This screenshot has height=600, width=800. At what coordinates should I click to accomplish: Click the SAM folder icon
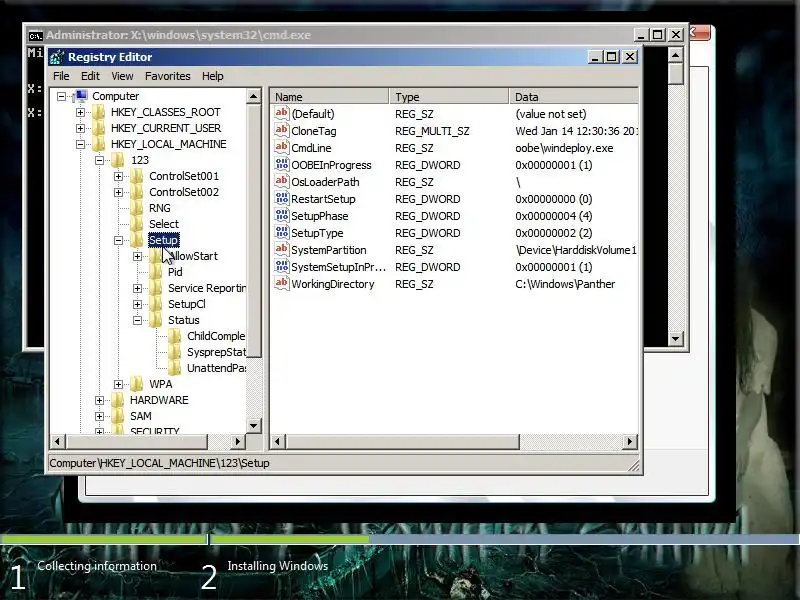pos(118,416)
